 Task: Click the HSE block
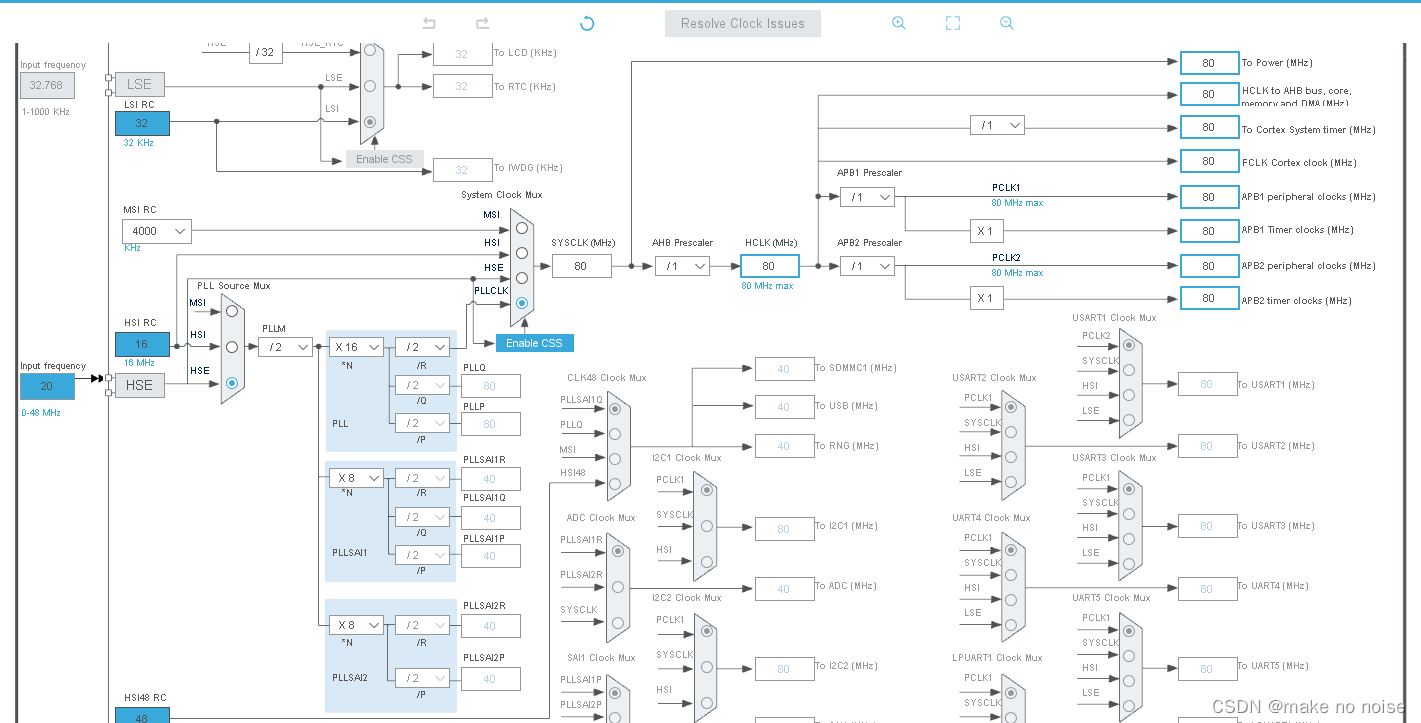(x=139, y=385)
